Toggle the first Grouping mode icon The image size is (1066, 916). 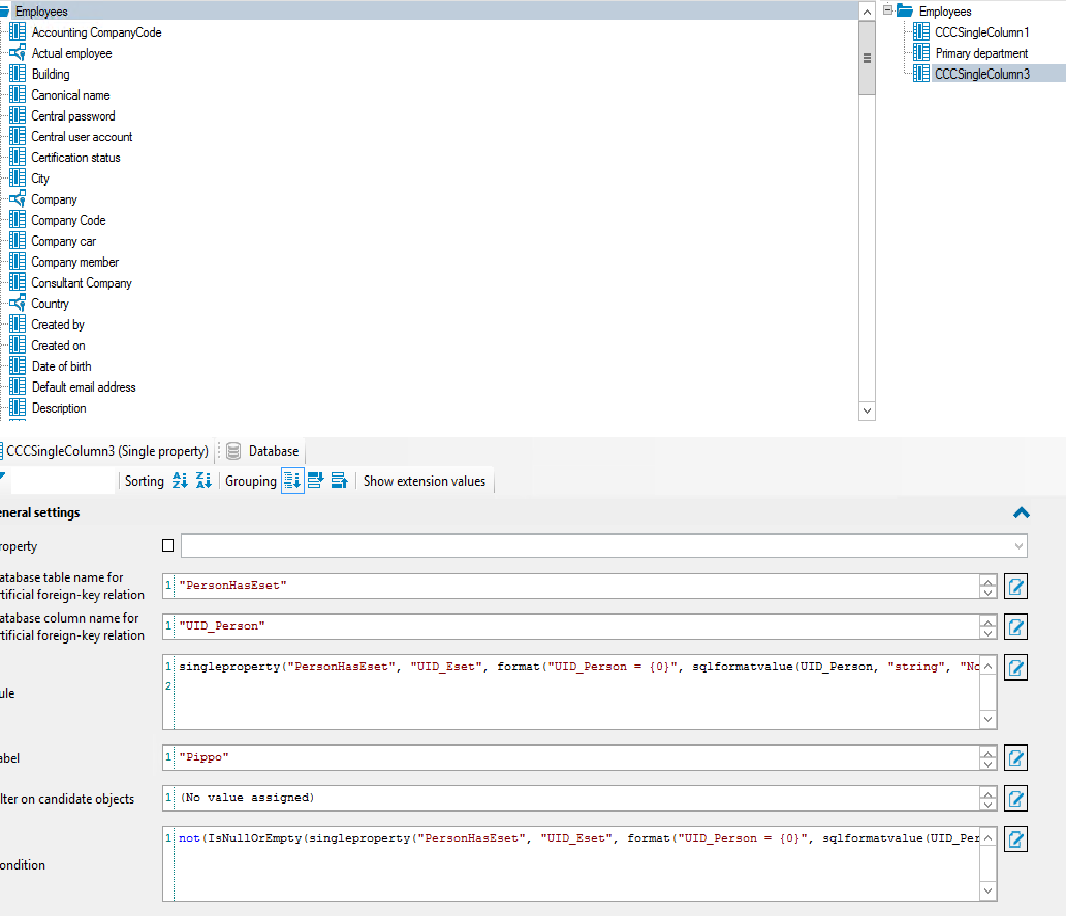tap(292, 481)
